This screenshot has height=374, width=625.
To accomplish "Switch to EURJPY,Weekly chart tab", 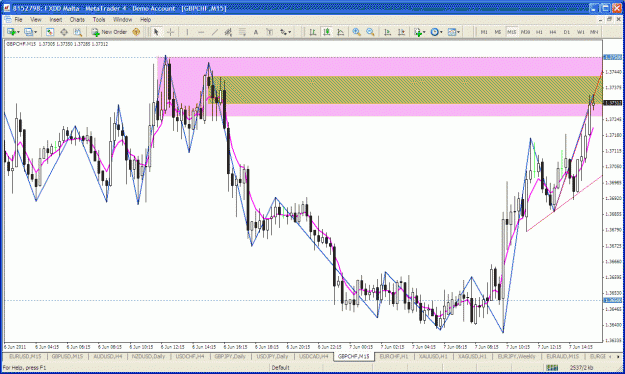I will click(517, 356).
